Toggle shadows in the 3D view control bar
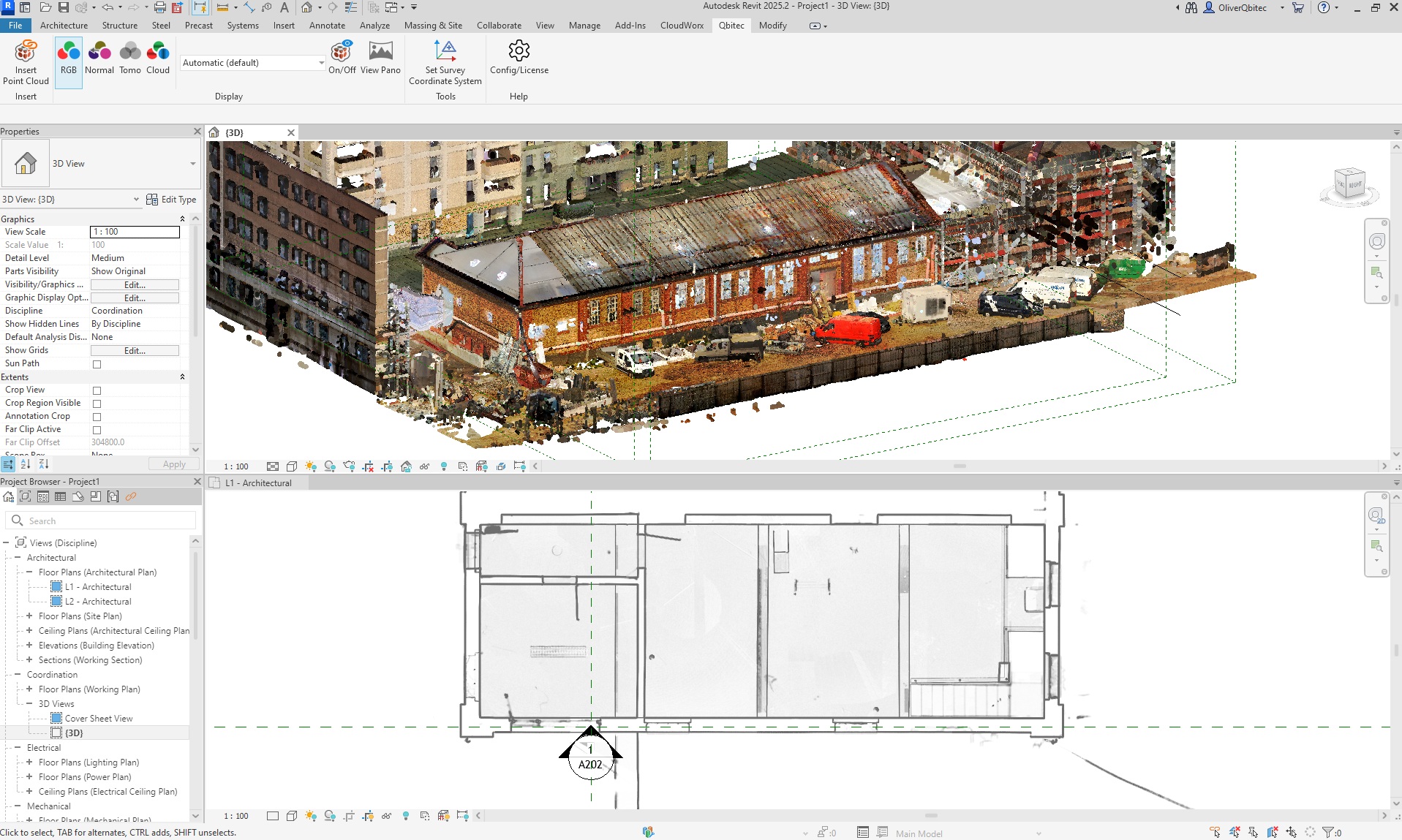1402x840 pixels. tap(330, 466)
